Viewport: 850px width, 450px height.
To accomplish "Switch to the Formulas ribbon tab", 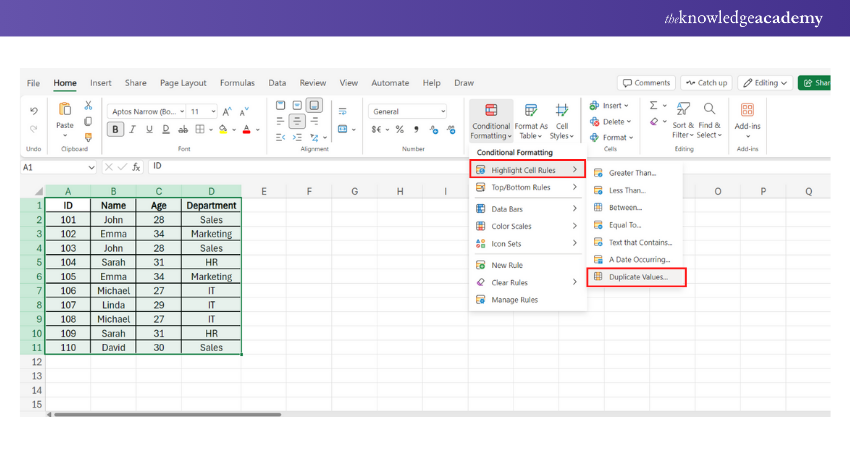I will 237,83.
